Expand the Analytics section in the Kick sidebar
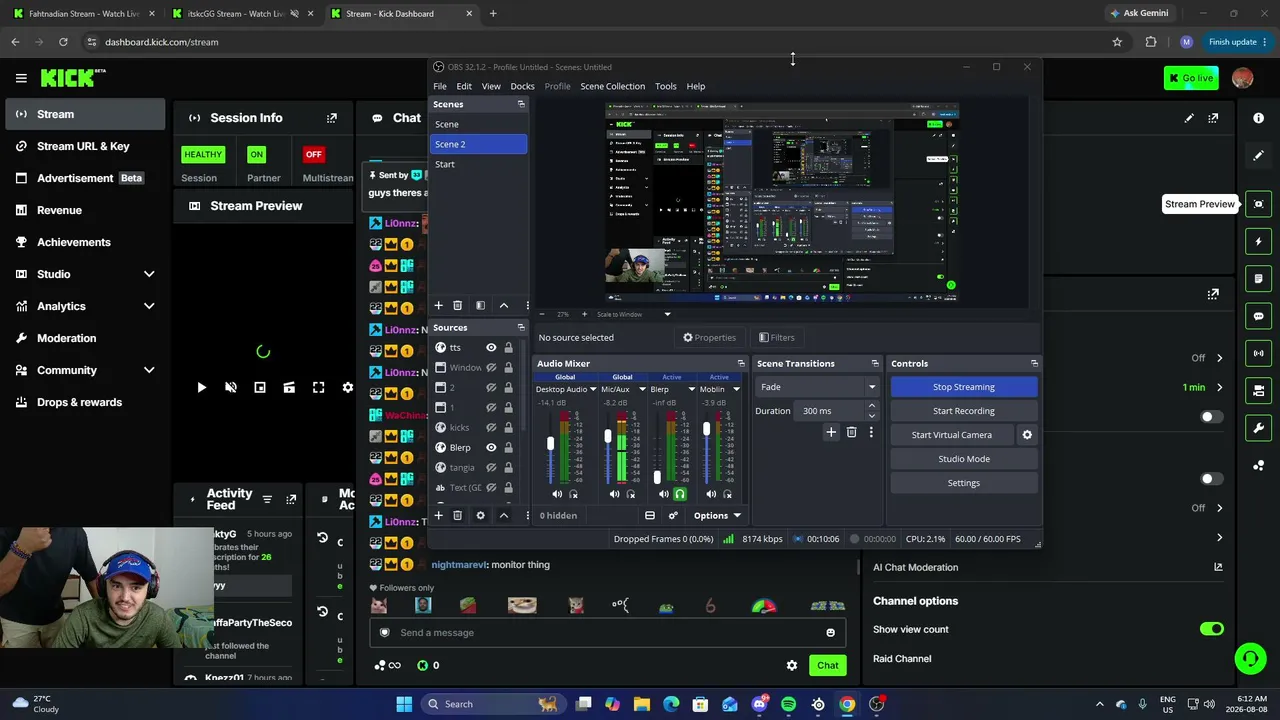 [149, 306]
